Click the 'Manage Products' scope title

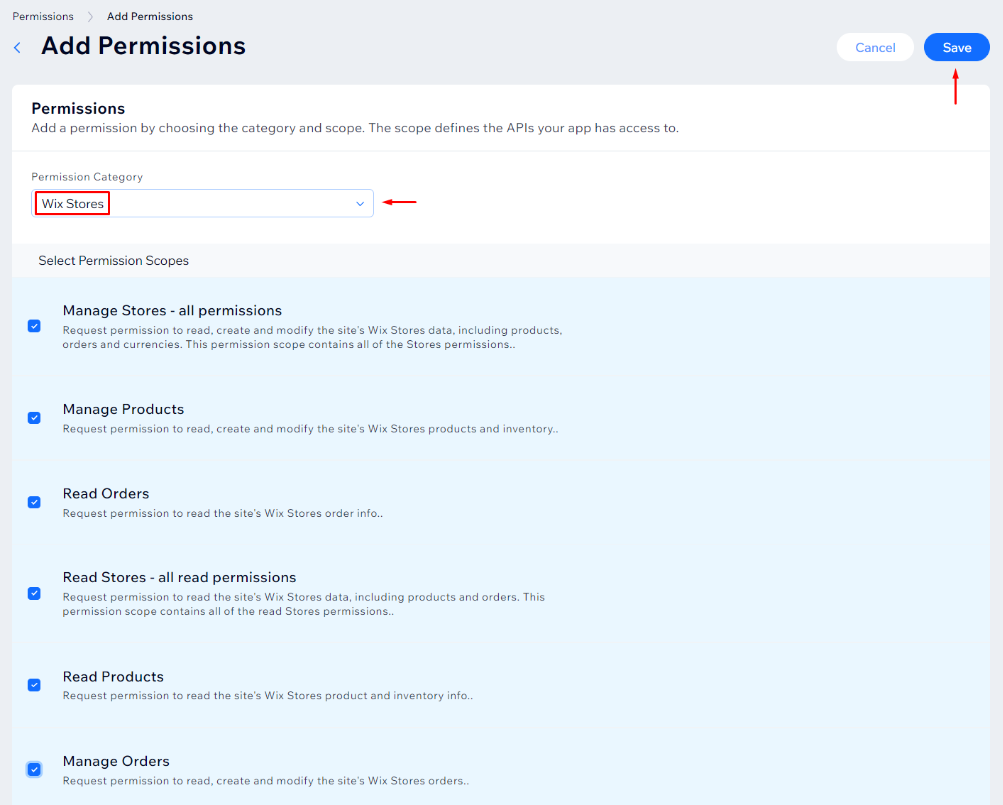pyautogui.click(x=123, y=409)
